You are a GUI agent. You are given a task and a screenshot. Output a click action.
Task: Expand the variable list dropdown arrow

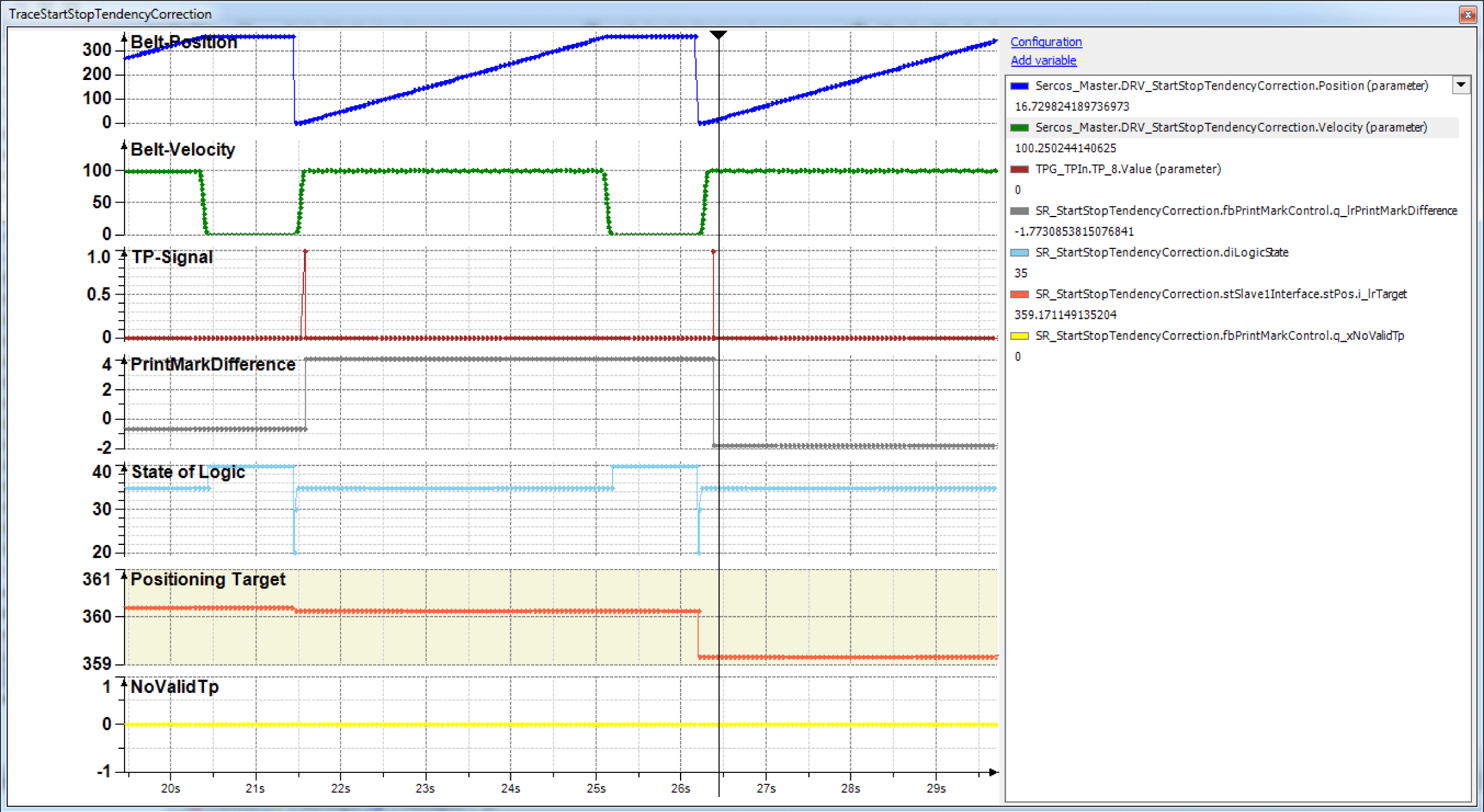pyautogui.click(x=1461, y=85)
